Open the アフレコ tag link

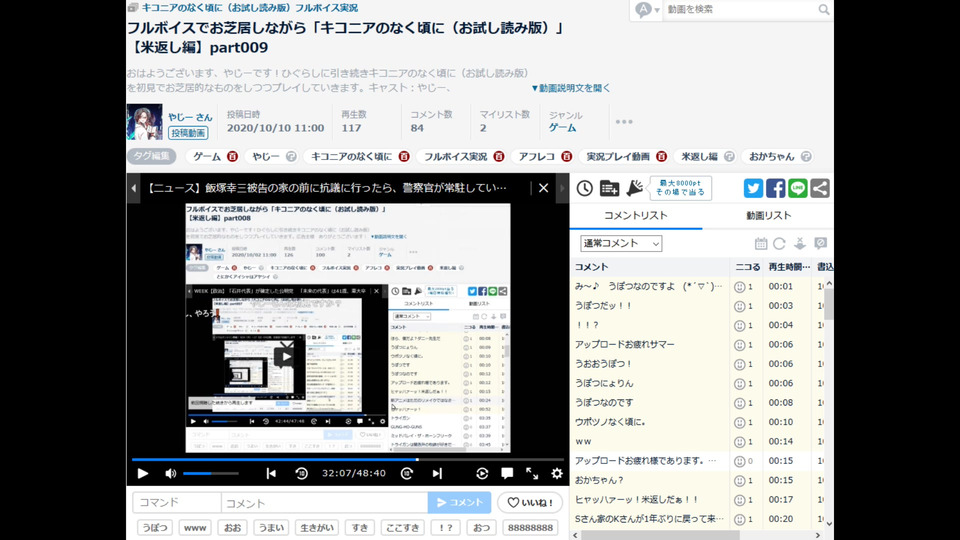(x=536, y=157)
